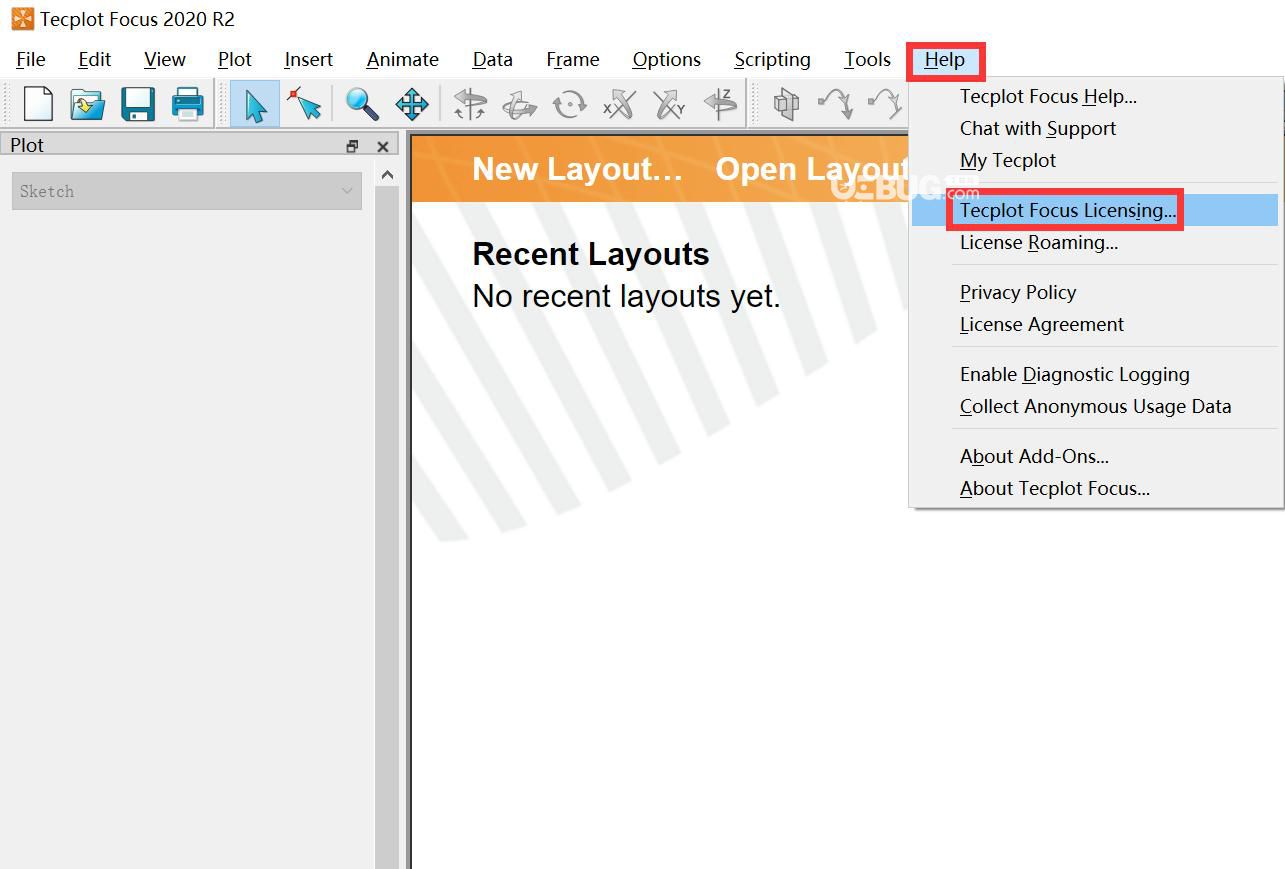Screen dimensions: 1285x869
Task: Open the Options menu
Action: [667, 60]
